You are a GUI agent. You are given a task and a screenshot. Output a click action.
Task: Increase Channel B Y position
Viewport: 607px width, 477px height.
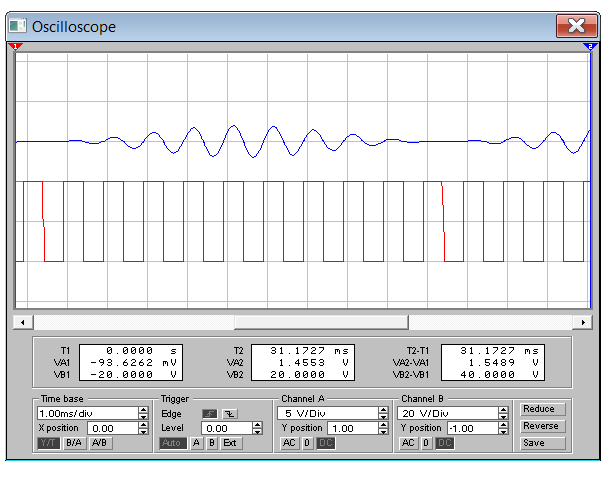coord(503,425)
